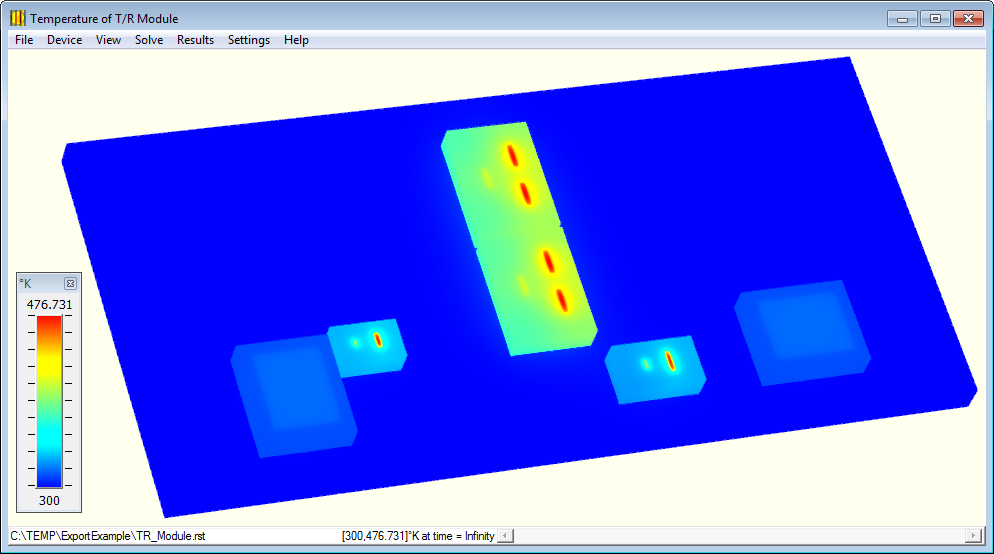Click the left blue square component block
The image size is (994, 554).
[x=293, y=396]
